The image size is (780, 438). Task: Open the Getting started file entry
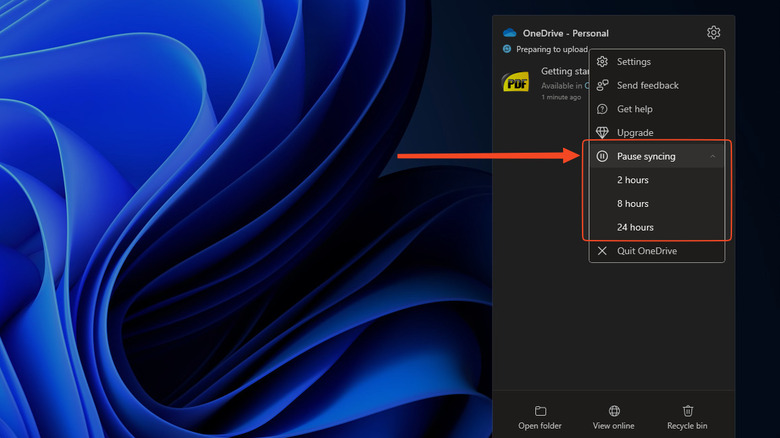563,72
